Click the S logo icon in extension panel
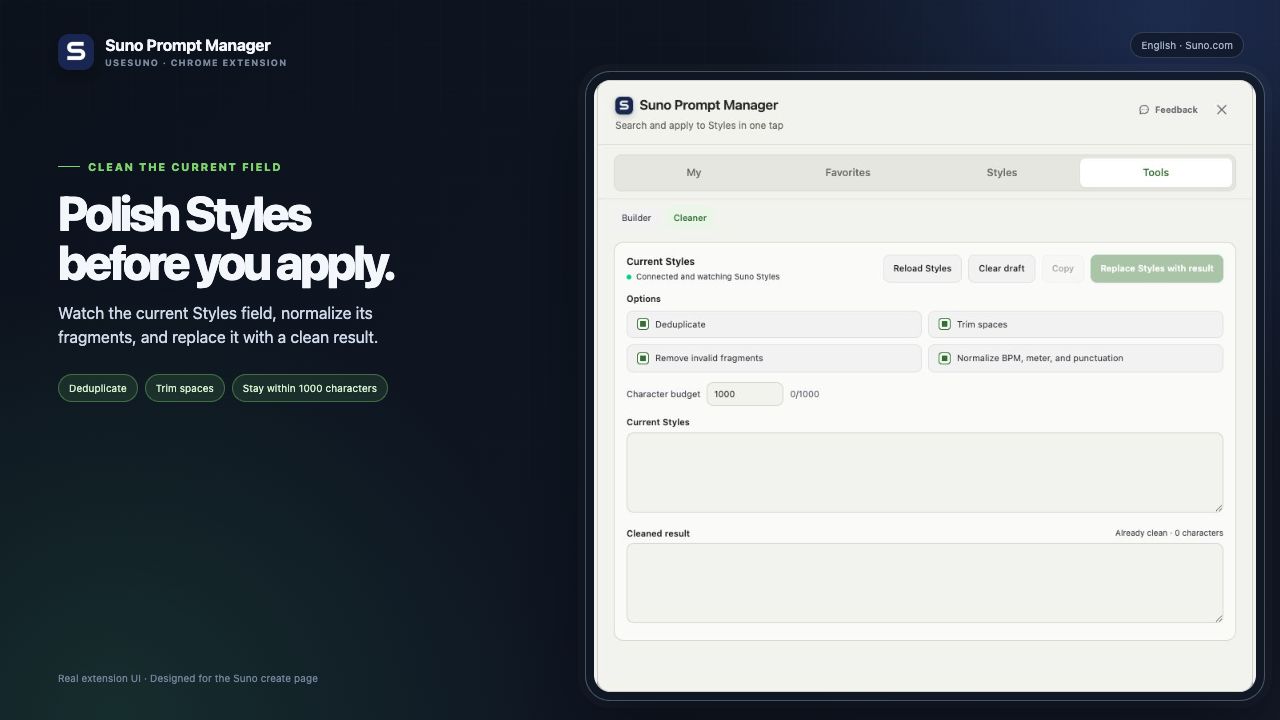1280x720 pixels. 624,105
